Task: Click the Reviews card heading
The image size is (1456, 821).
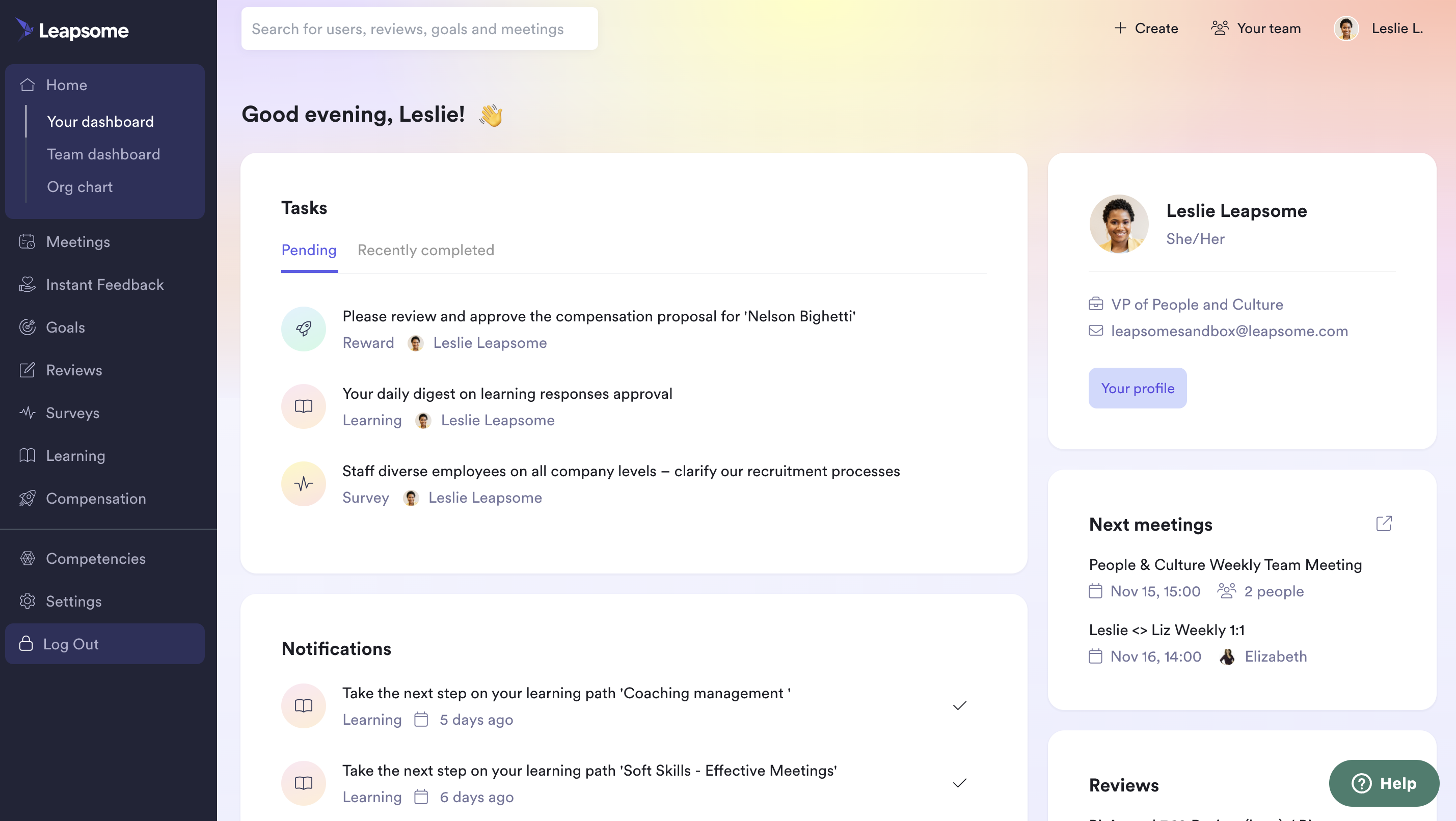Action: (x=1124, y=785)
